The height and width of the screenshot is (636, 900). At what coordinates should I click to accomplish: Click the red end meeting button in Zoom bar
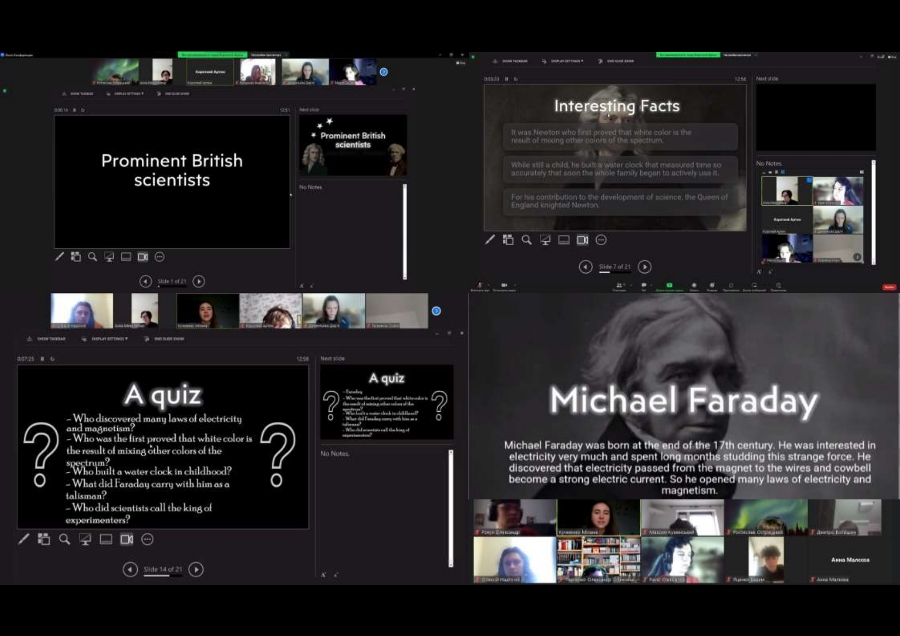coord(889,287)
